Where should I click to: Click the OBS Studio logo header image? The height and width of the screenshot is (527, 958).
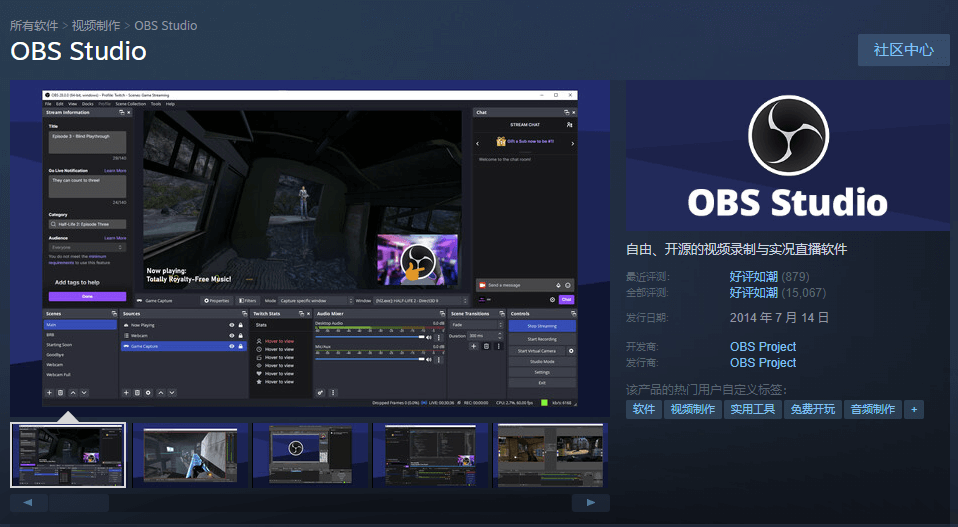coord(788,156)
